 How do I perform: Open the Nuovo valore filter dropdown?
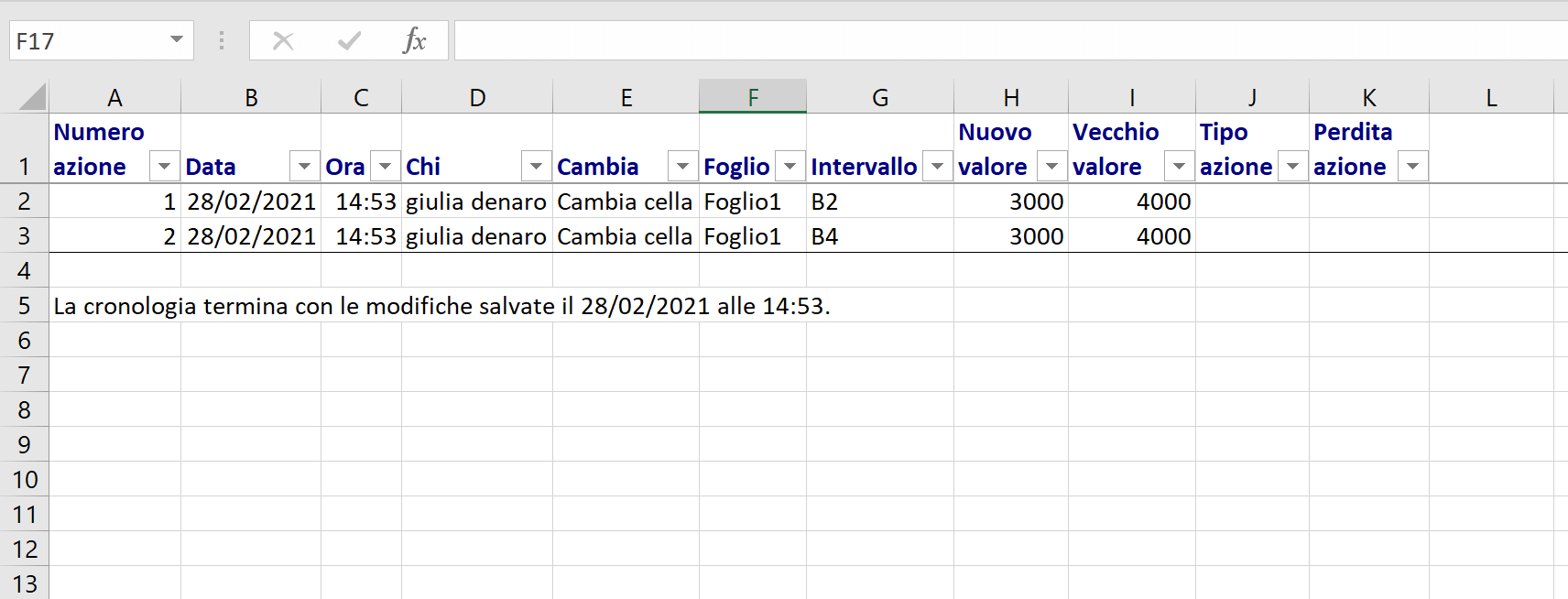[1052, 166]
